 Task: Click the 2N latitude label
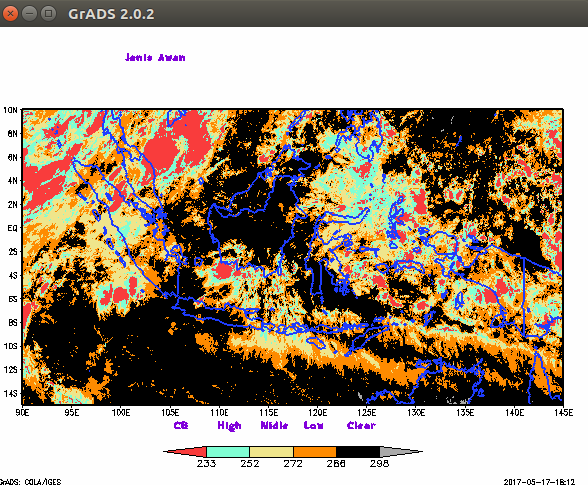12,204
